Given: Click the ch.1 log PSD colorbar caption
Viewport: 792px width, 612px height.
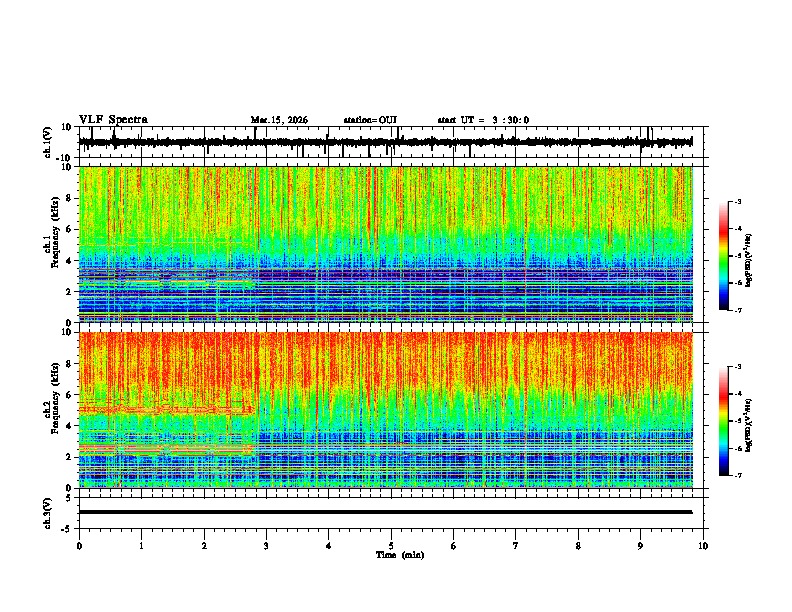Looking at the screenshot, I should [749, 261].
